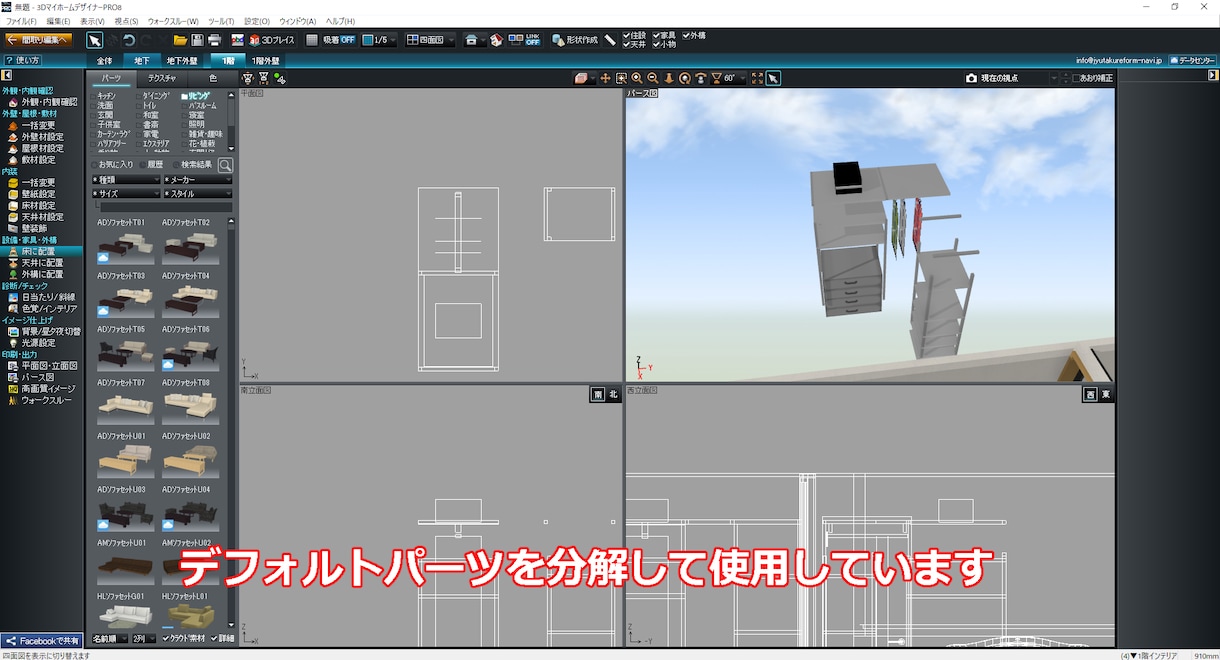
Task: Click the printer icon
Action: [x=214, y=40]
